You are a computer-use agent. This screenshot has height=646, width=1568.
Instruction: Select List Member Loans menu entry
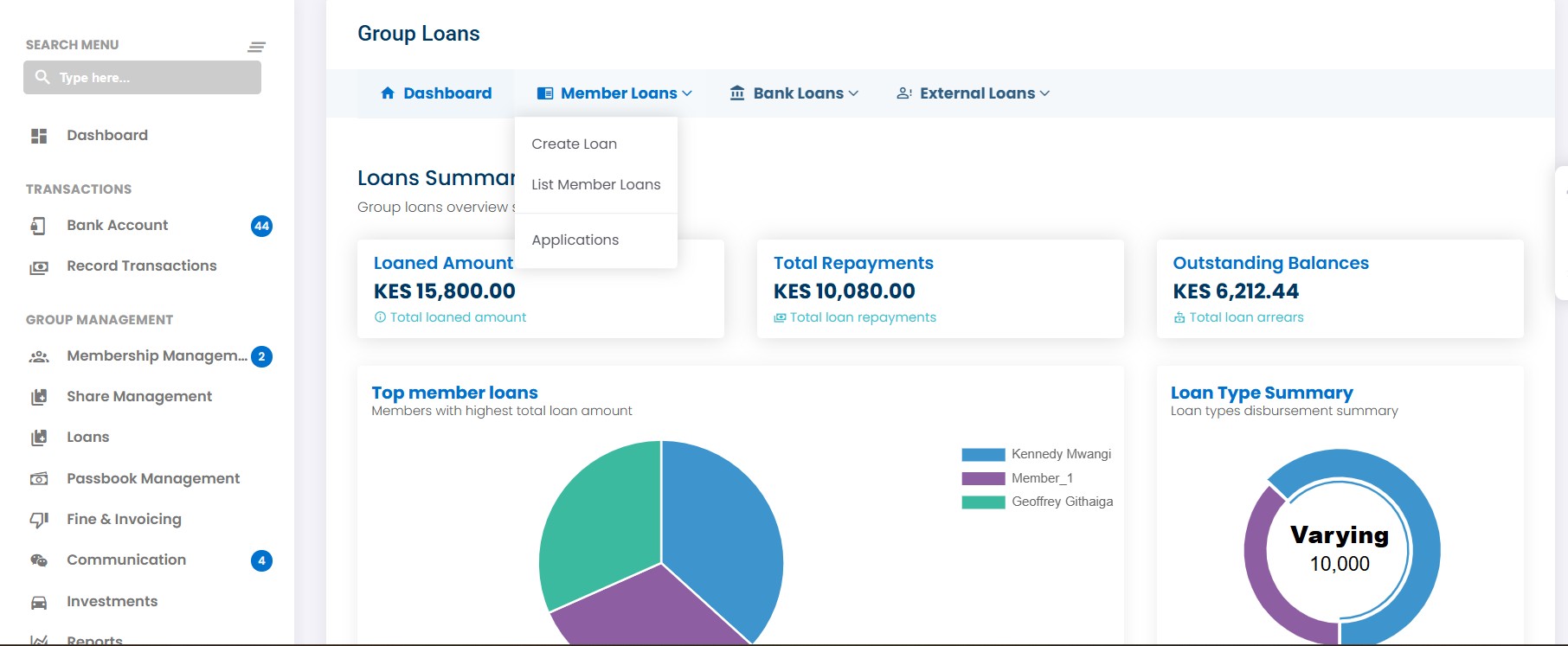[596, 185]
